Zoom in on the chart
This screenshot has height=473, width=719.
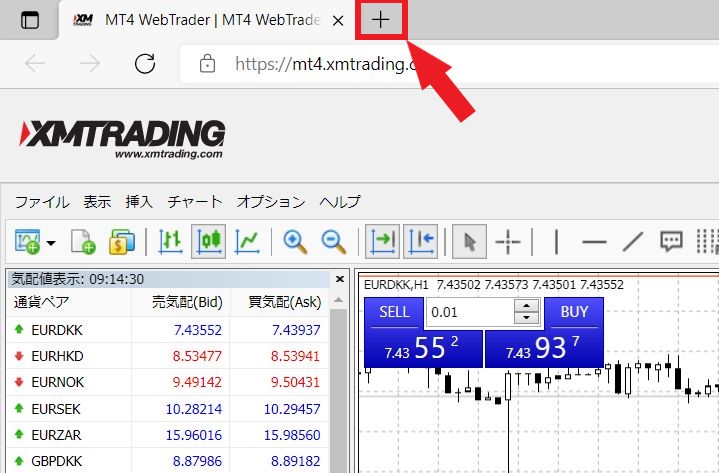(x=295, y=241)
